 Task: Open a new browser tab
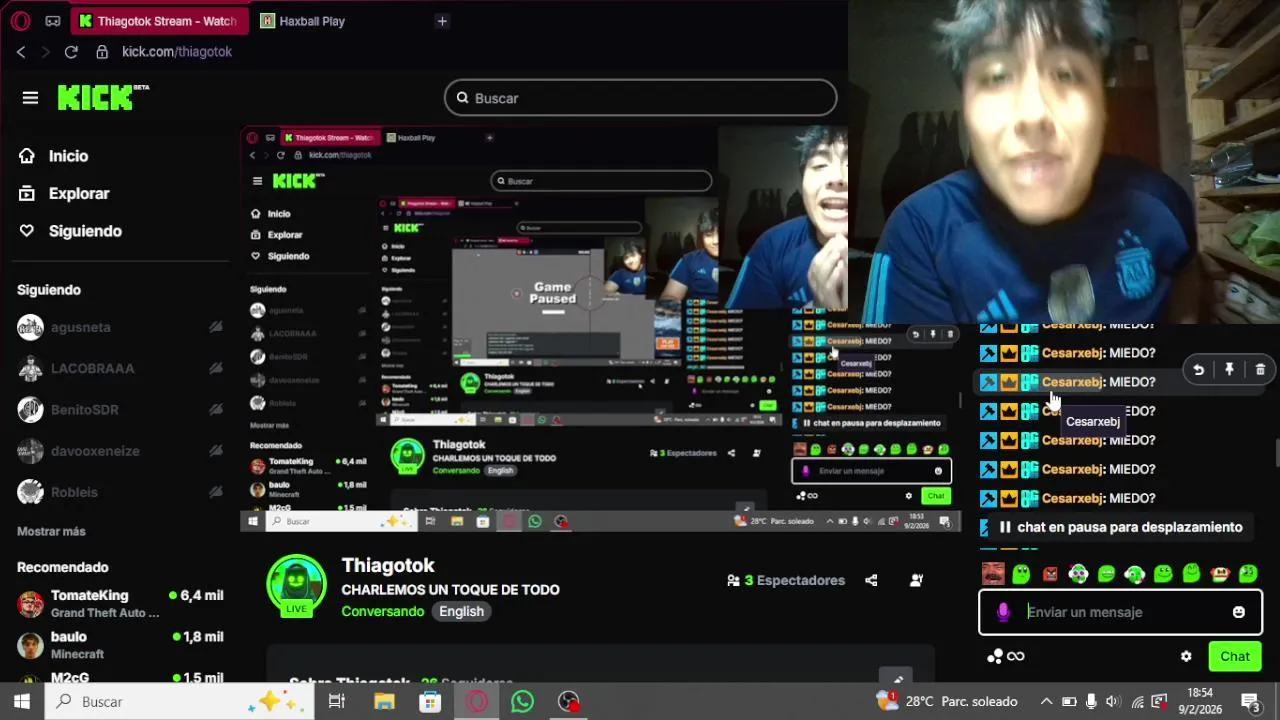pyautogui.click(x=441, y=21)
